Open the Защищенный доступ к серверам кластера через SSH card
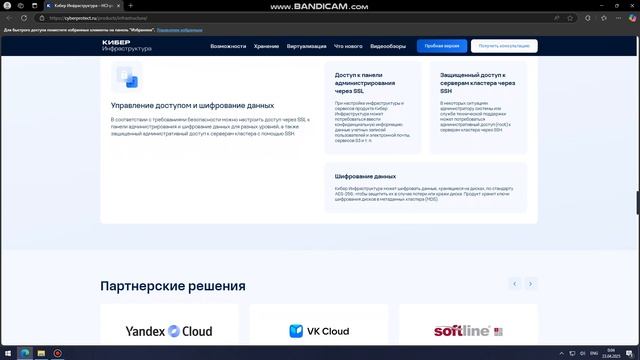 tap(478, 108)
